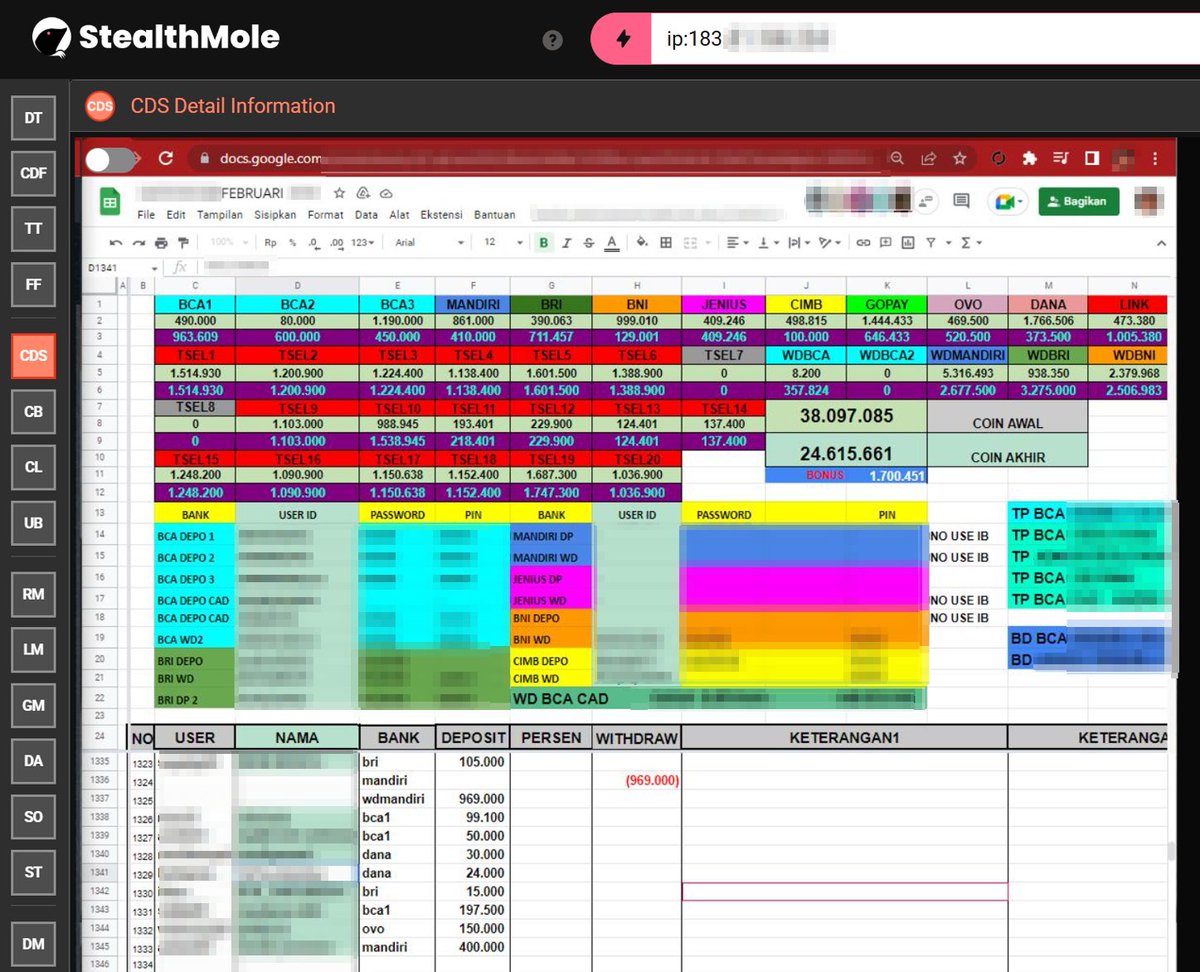Toggle strikethrough formatting in Sheets toolbar
Screen dimensions: 1200x972
[588, 243]
